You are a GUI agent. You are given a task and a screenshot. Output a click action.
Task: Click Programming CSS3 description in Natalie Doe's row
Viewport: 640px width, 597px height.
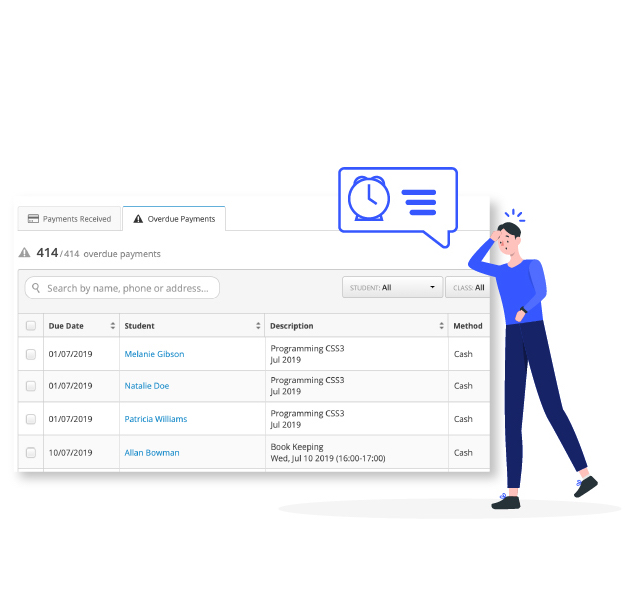[x=307, y=380]
